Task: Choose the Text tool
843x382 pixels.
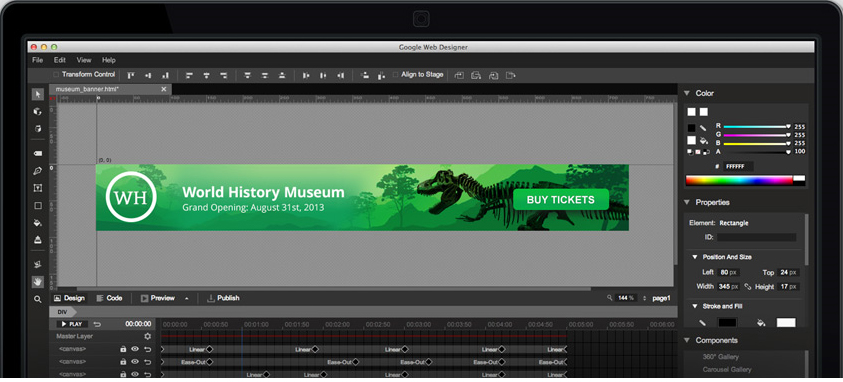Action: tap(38, 188)
